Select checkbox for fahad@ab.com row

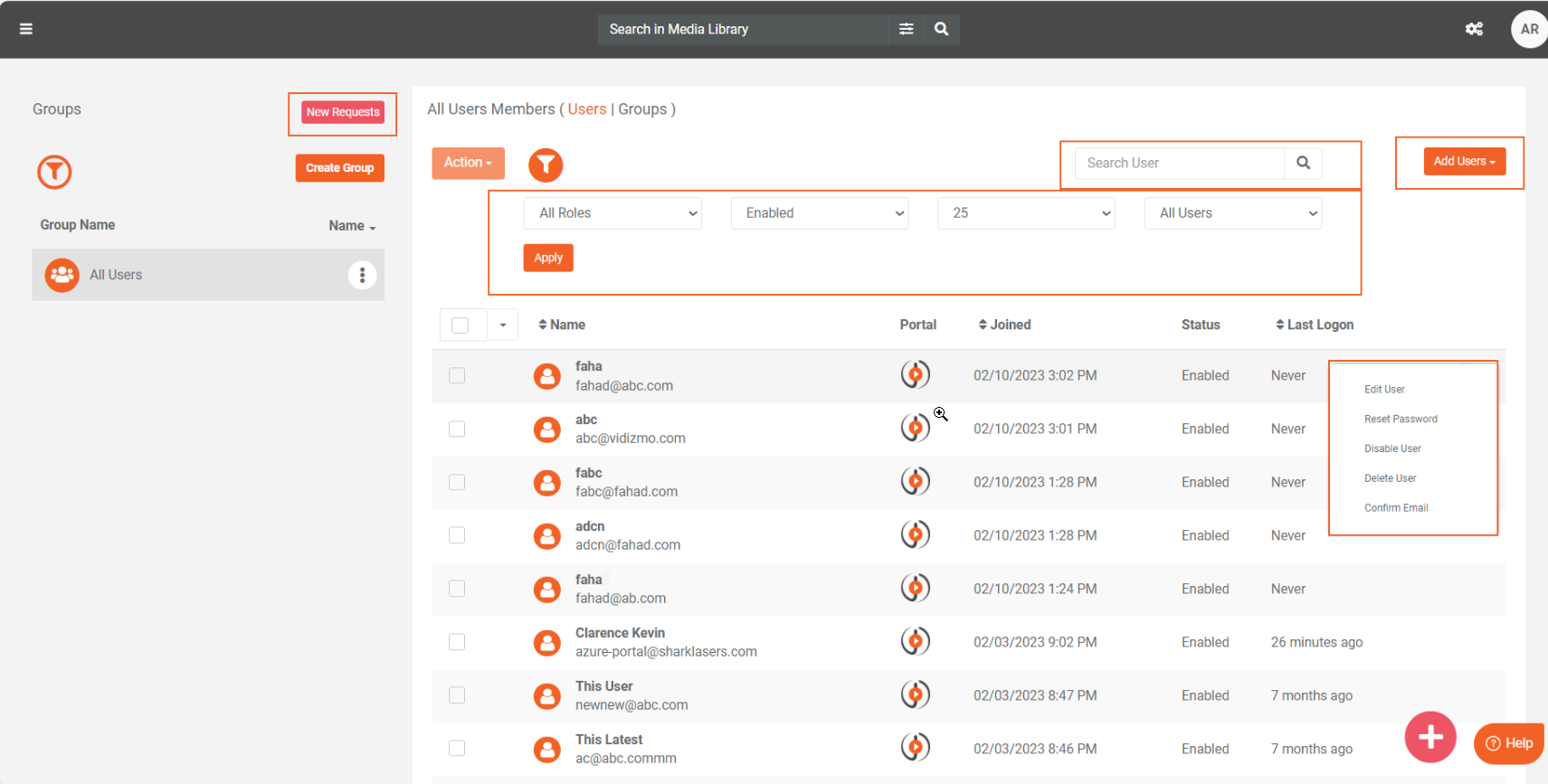457,589
